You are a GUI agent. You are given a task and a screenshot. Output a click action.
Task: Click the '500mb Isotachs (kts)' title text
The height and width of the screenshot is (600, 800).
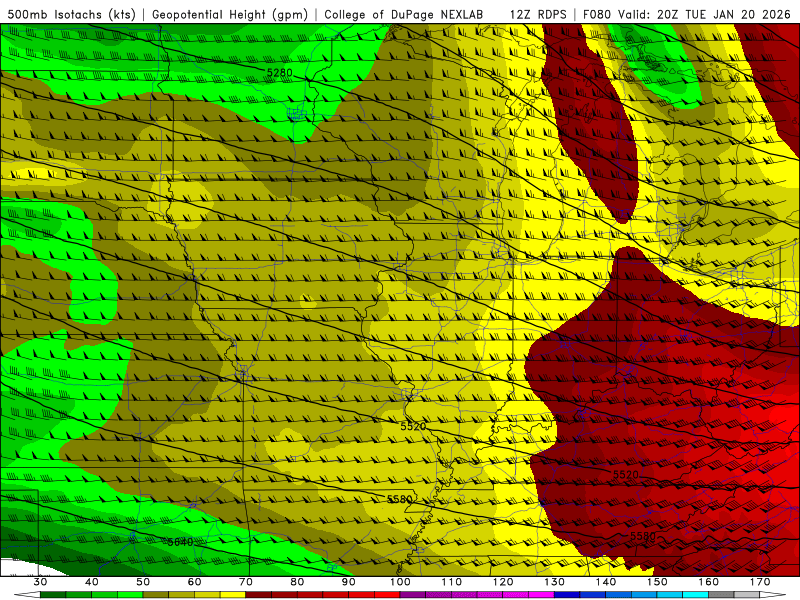coord(71,14)
